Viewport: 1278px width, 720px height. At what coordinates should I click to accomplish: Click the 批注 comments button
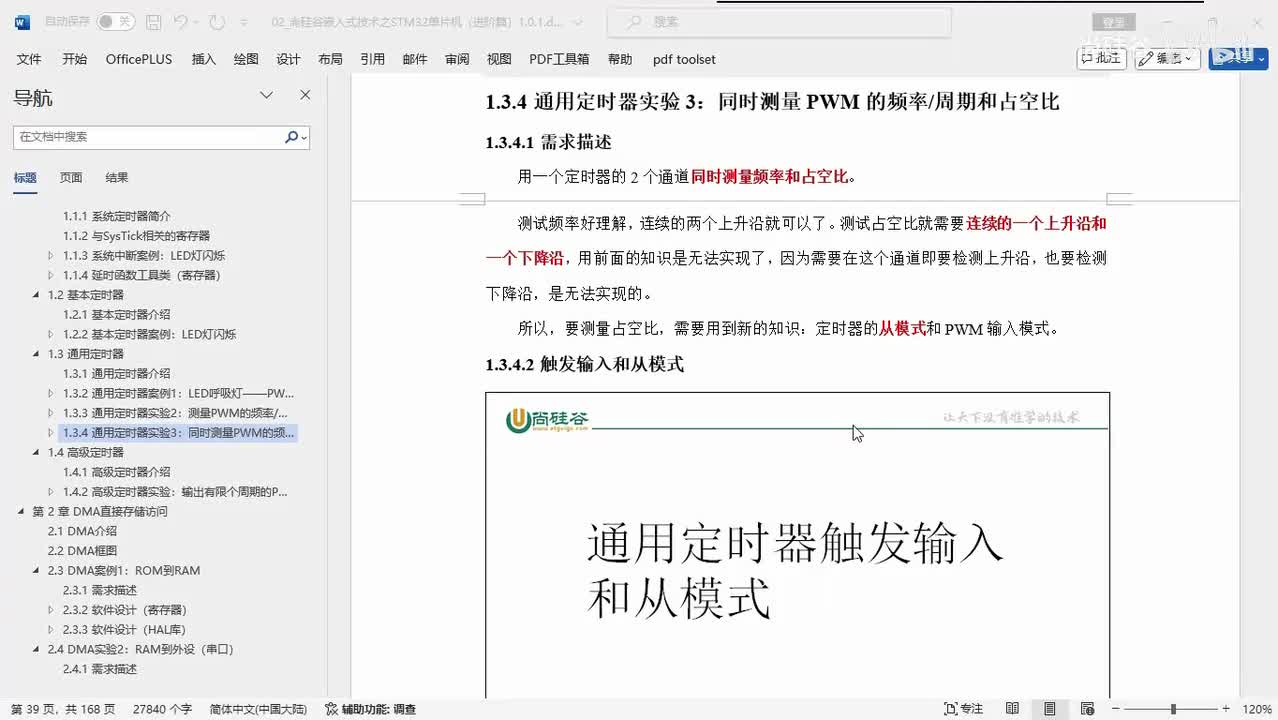tap(1101, 58)
